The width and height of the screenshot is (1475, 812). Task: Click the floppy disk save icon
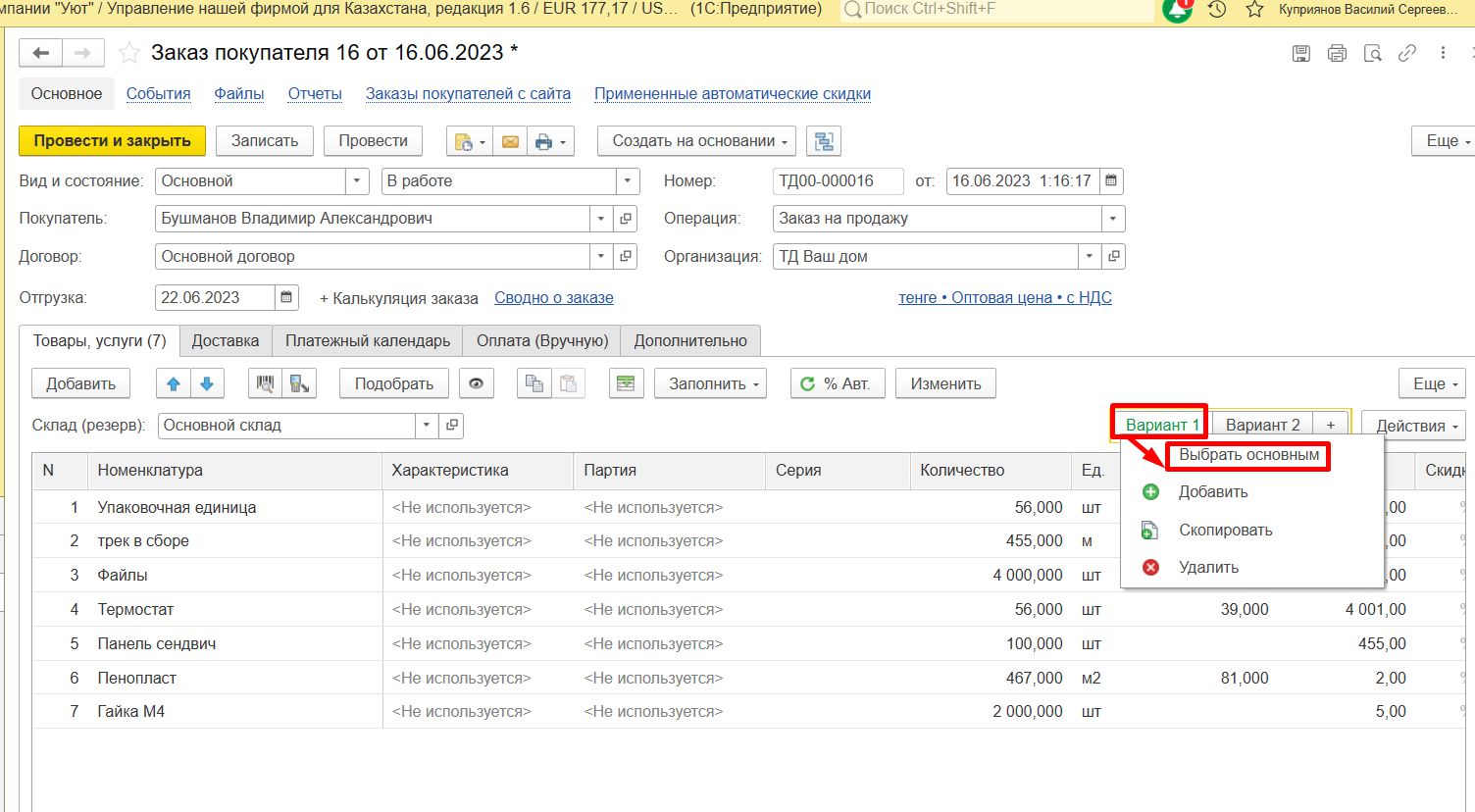point(1301,53)
